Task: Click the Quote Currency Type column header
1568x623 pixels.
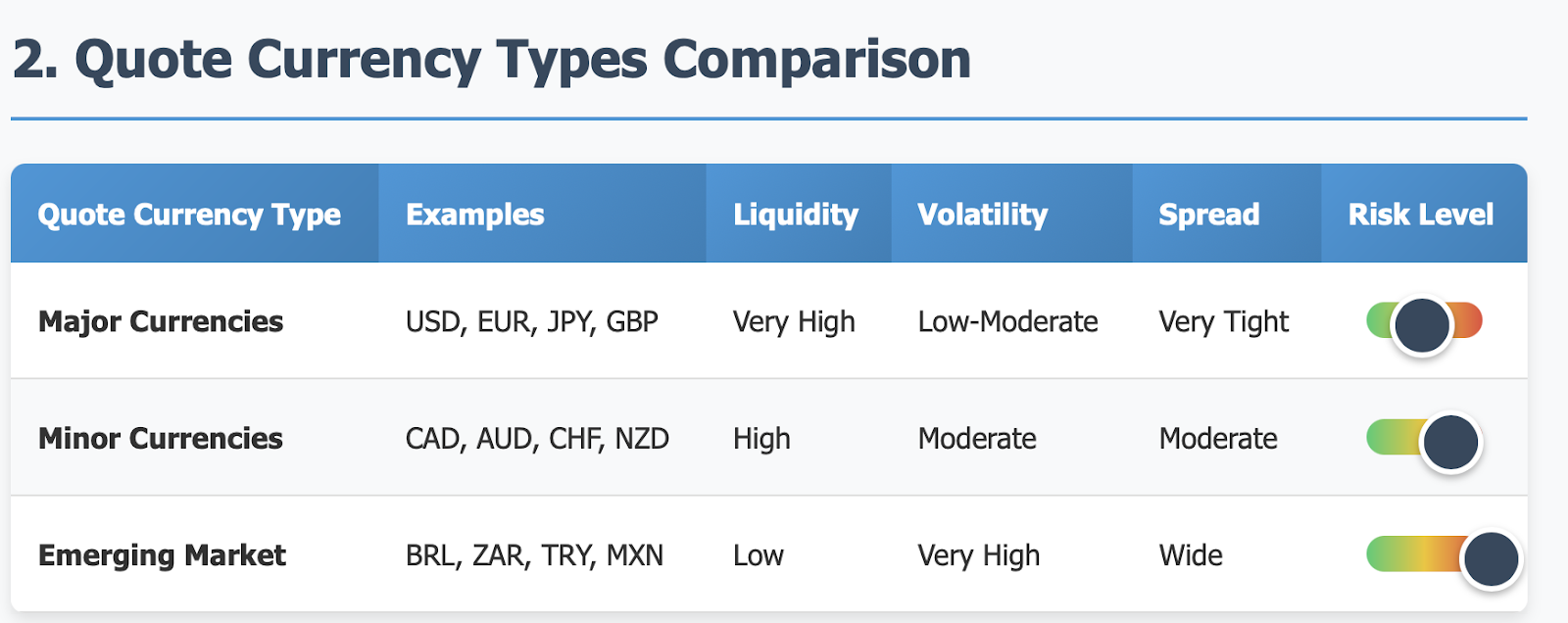Action: coord(189,215)
